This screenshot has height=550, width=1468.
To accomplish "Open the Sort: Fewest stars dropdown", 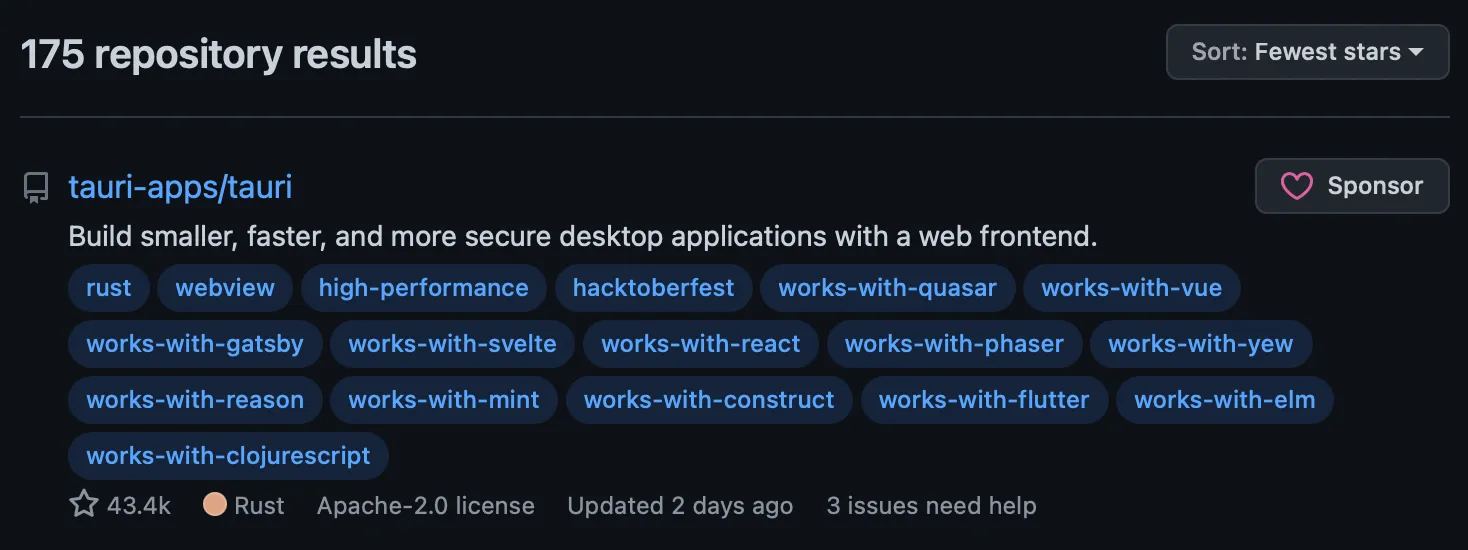I will 1307,52.
